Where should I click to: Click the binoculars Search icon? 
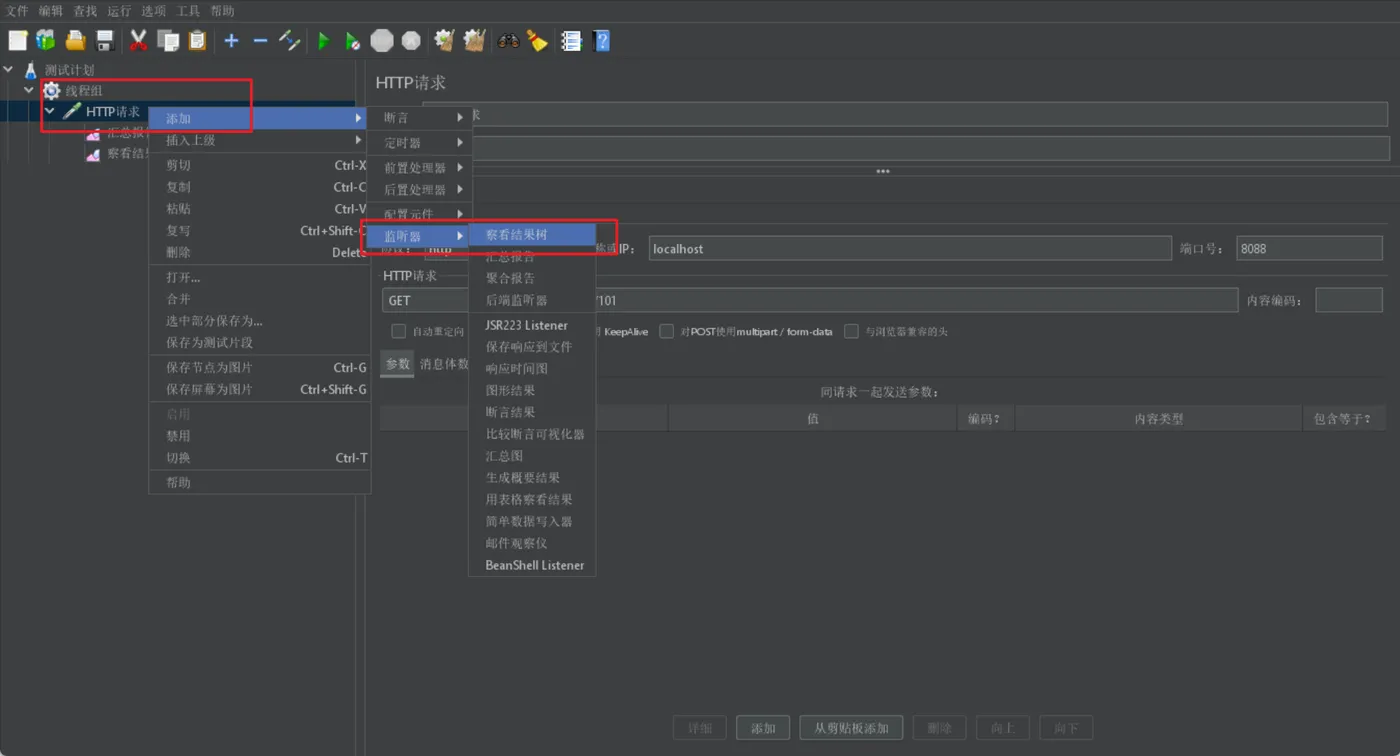tap(508, 41)
